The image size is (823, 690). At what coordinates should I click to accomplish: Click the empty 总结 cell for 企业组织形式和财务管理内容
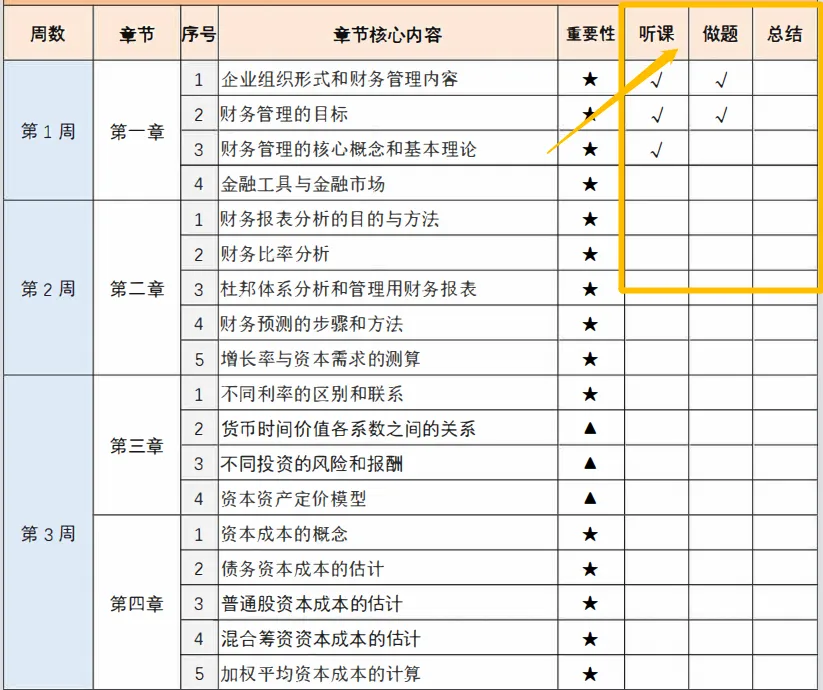785,79
